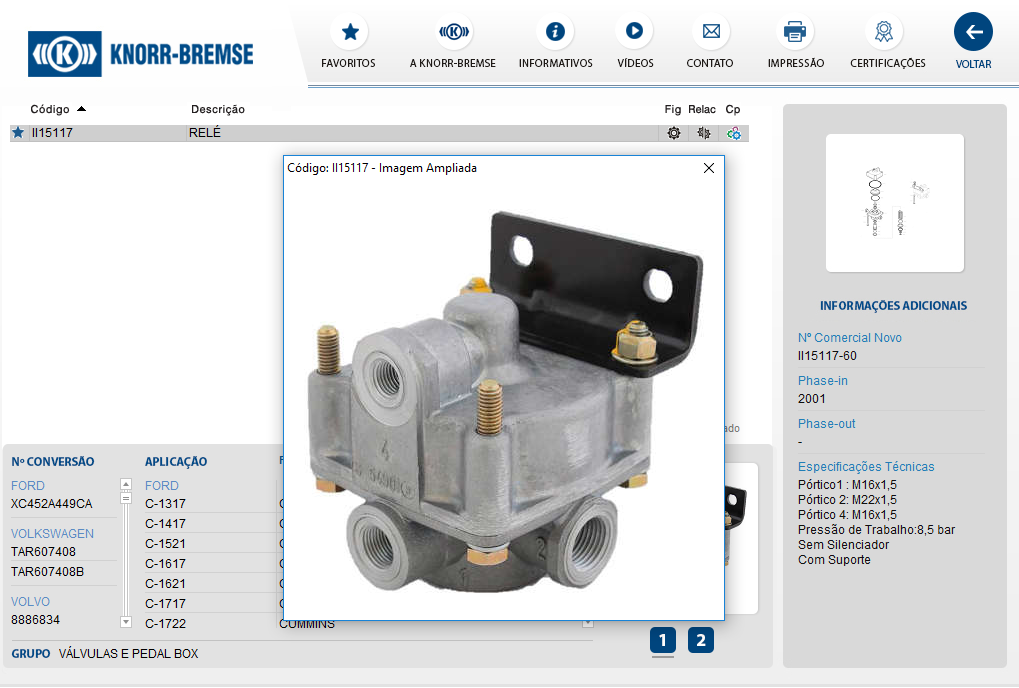Click the Contato envelope icon
This screenshot has width=1019, height=688.
(x=710, y=32)
